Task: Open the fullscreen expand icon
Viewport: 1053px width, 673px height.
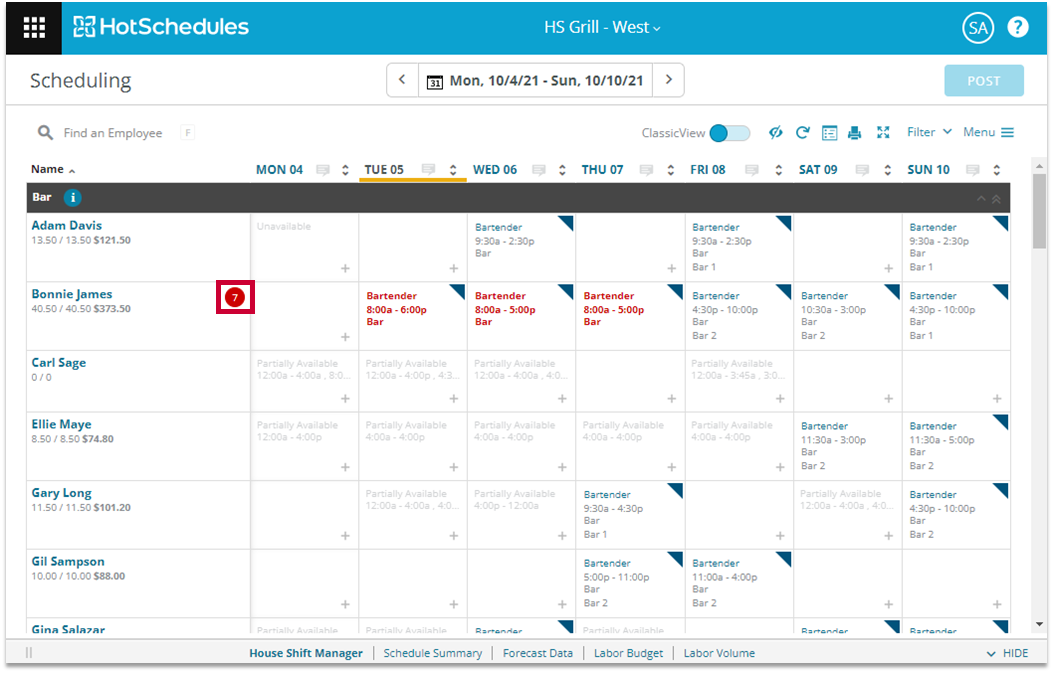Action: point(883,132)
